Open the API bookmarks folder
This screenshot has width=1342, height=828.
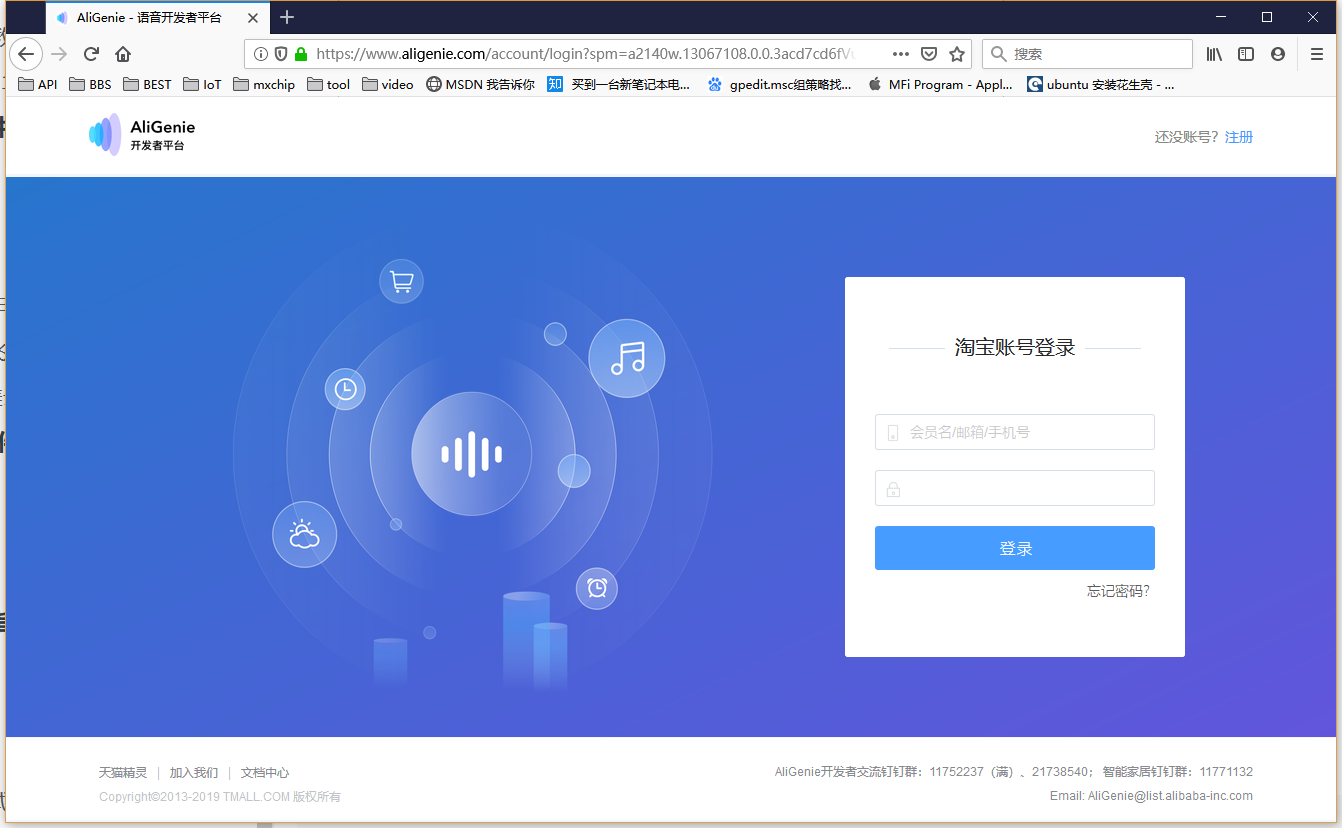[x=38, y=84]
